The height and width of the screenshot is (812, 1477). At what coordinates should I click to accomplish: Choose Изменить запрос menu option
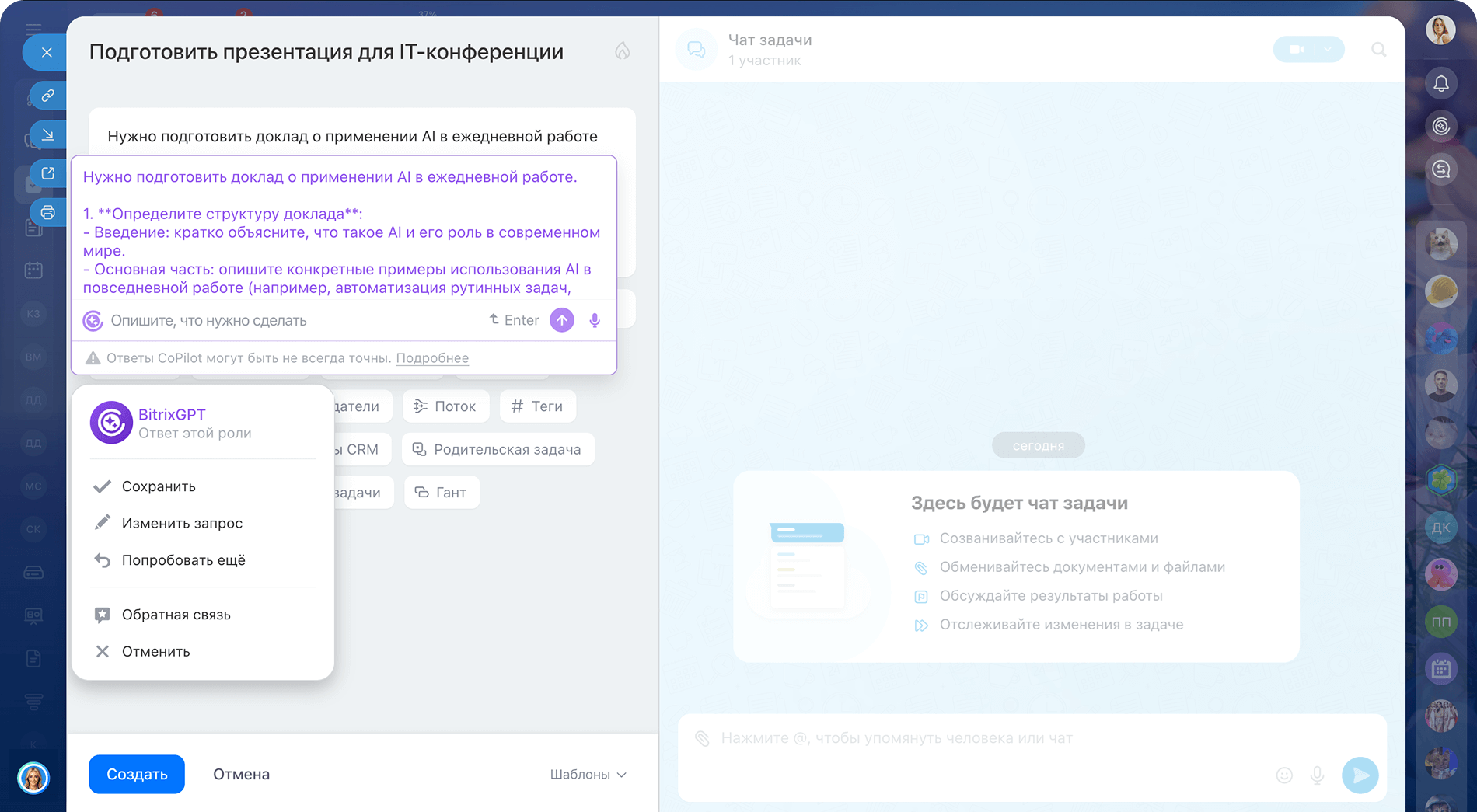(182, 523)
